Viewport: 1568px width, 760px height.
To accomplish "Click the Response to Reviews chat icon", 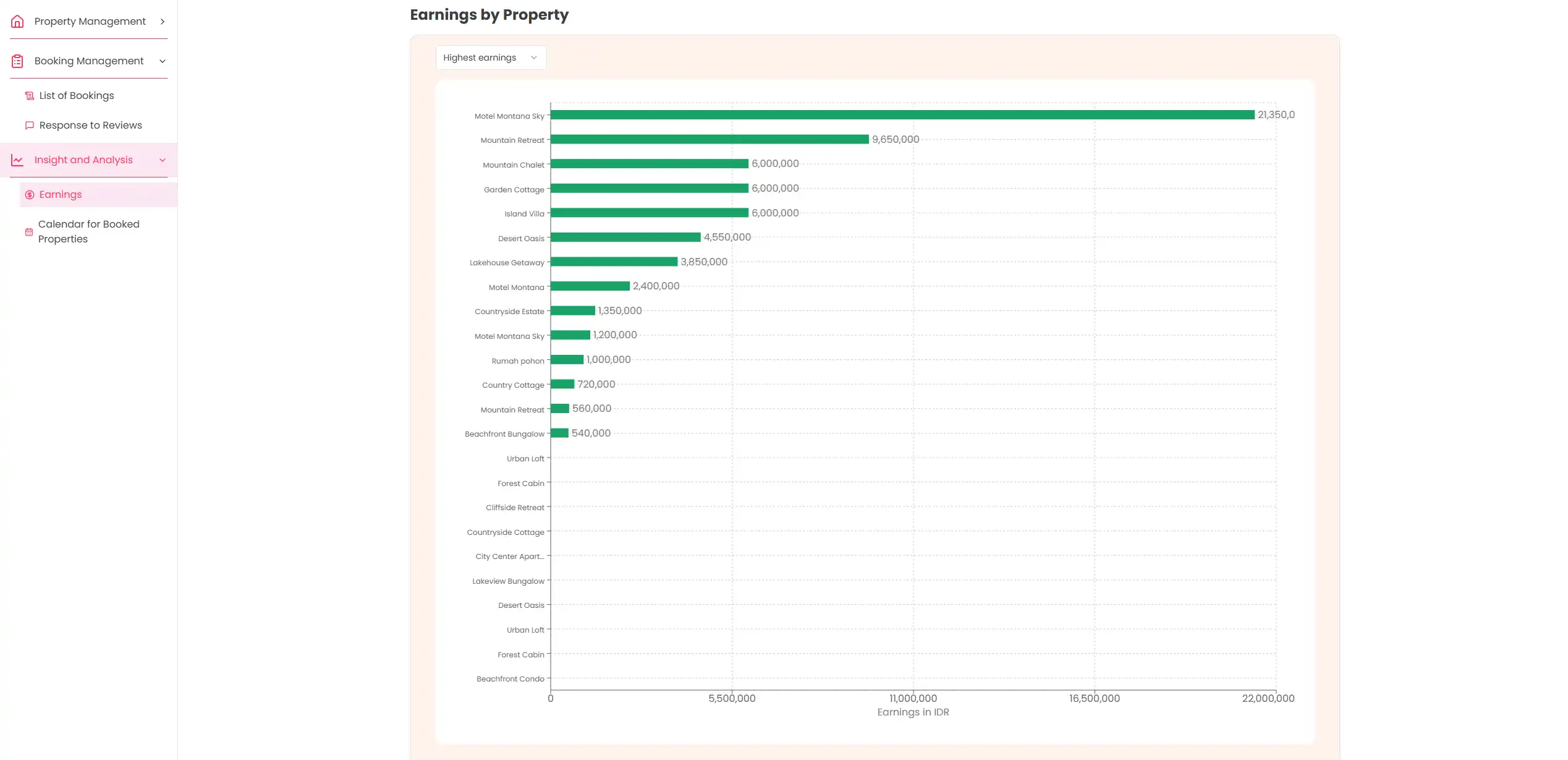I will [29, 126].
